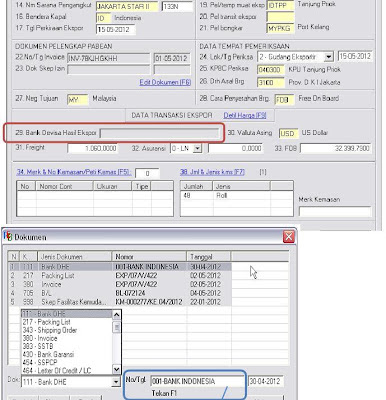The image size is (386, 400).
Task: Click the Tanggal column header in Dokumen
Action: [208, 257]
